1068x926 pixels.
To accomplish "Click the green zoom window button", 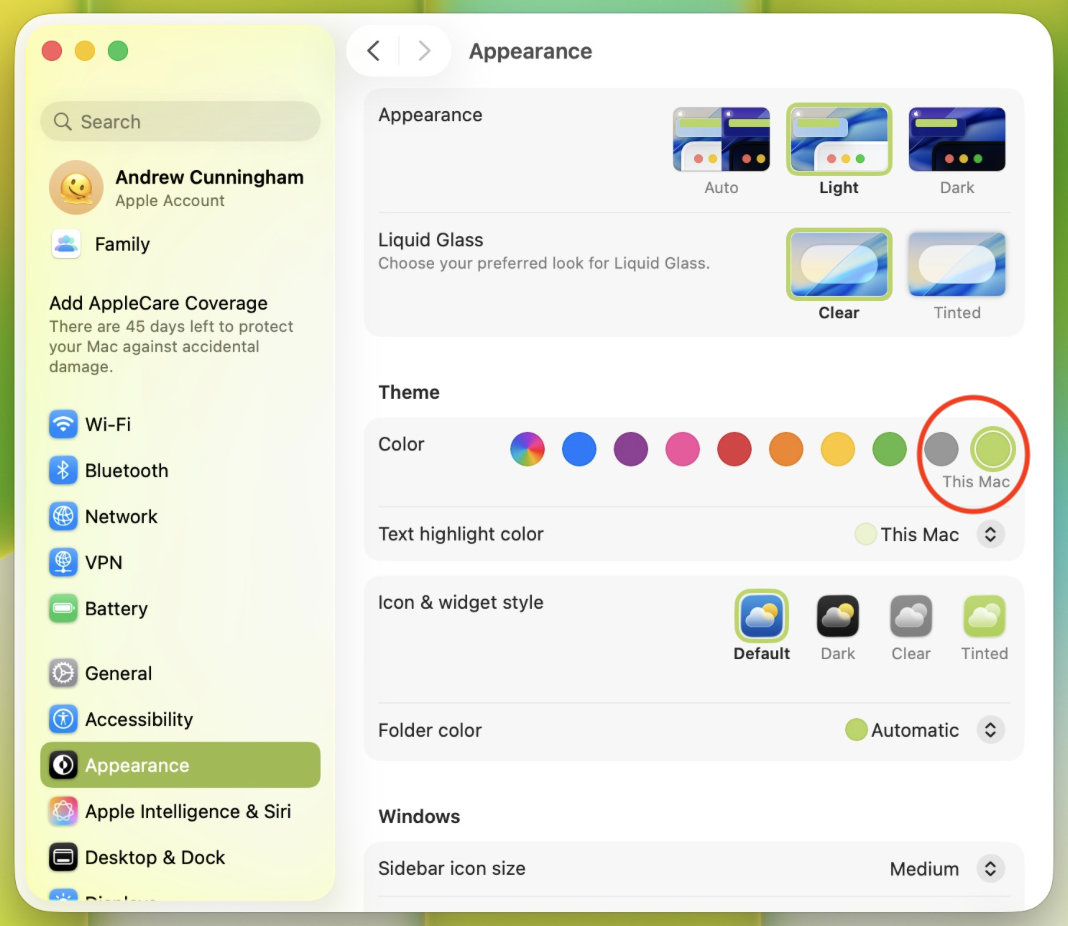I will tap(118, 50).
